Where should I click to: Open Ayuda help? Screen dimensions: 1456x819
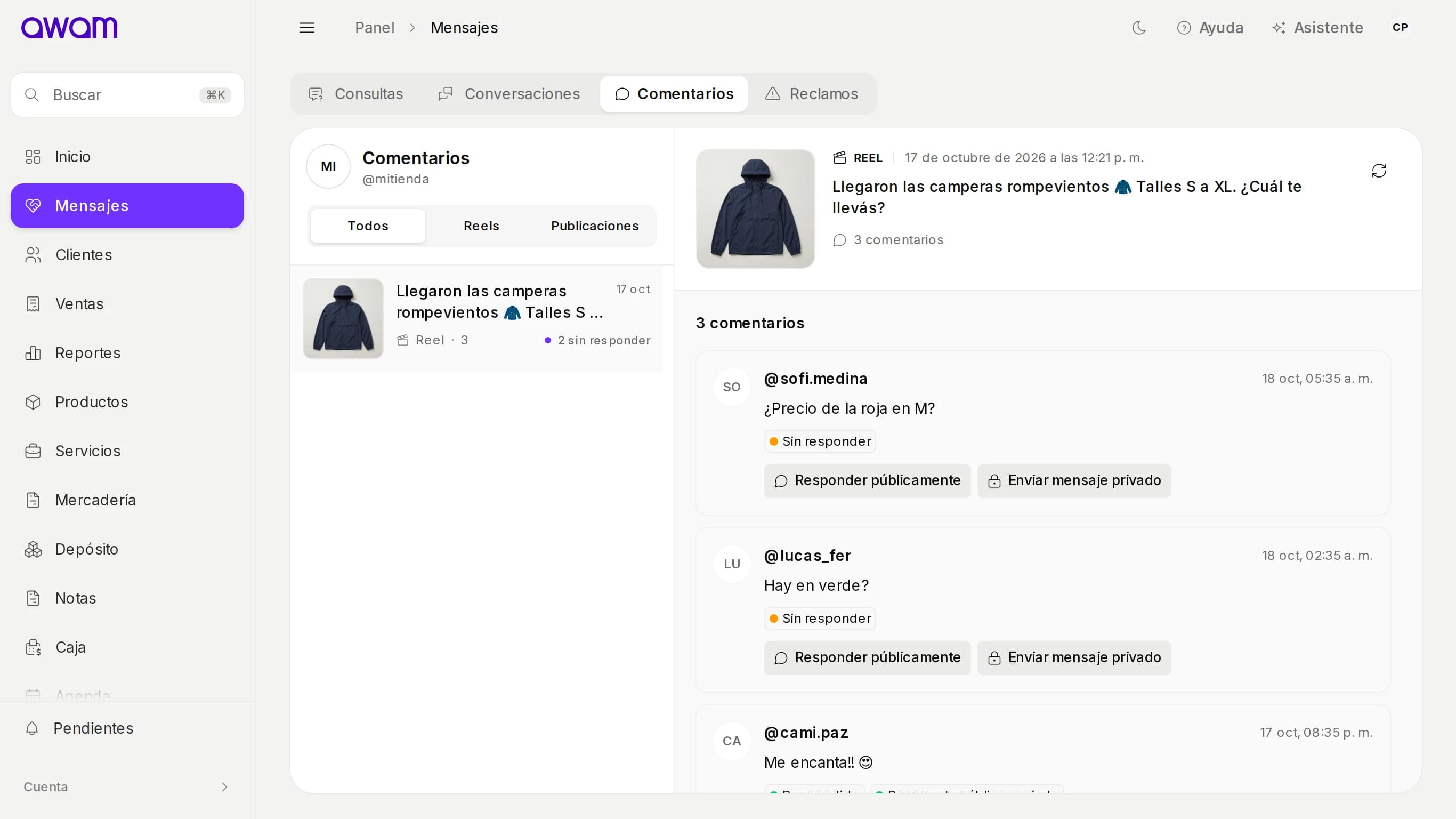(1210, 28)
